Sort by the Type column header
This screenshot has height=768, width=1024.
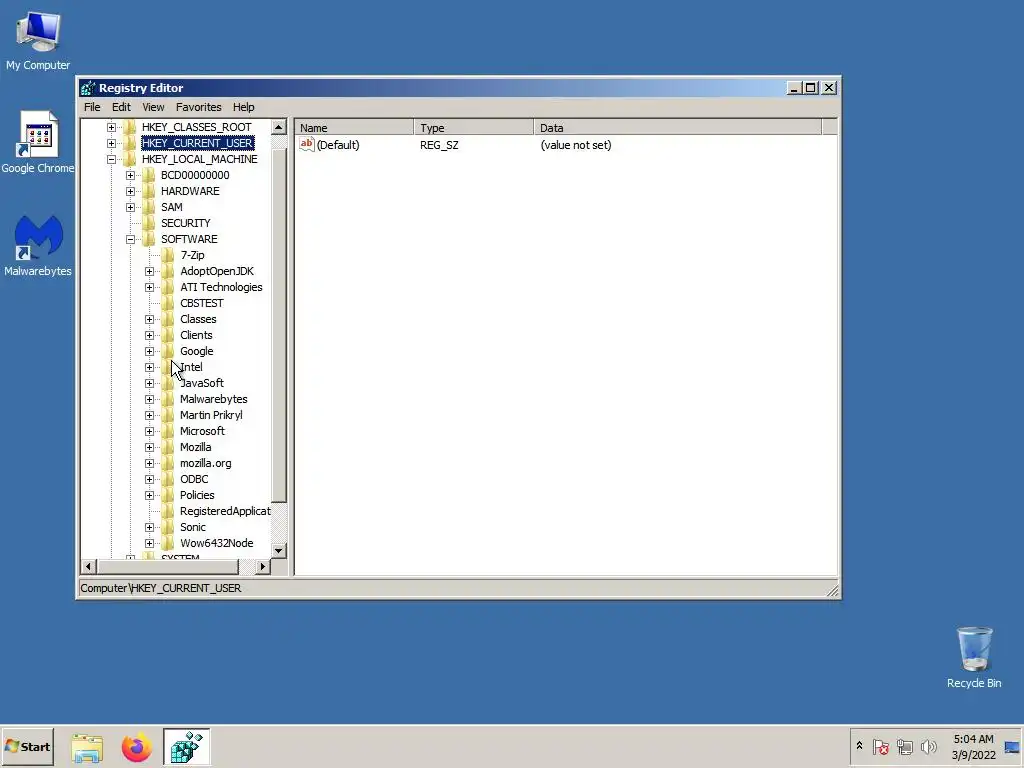pyautogui.click(x=474, y=127)
